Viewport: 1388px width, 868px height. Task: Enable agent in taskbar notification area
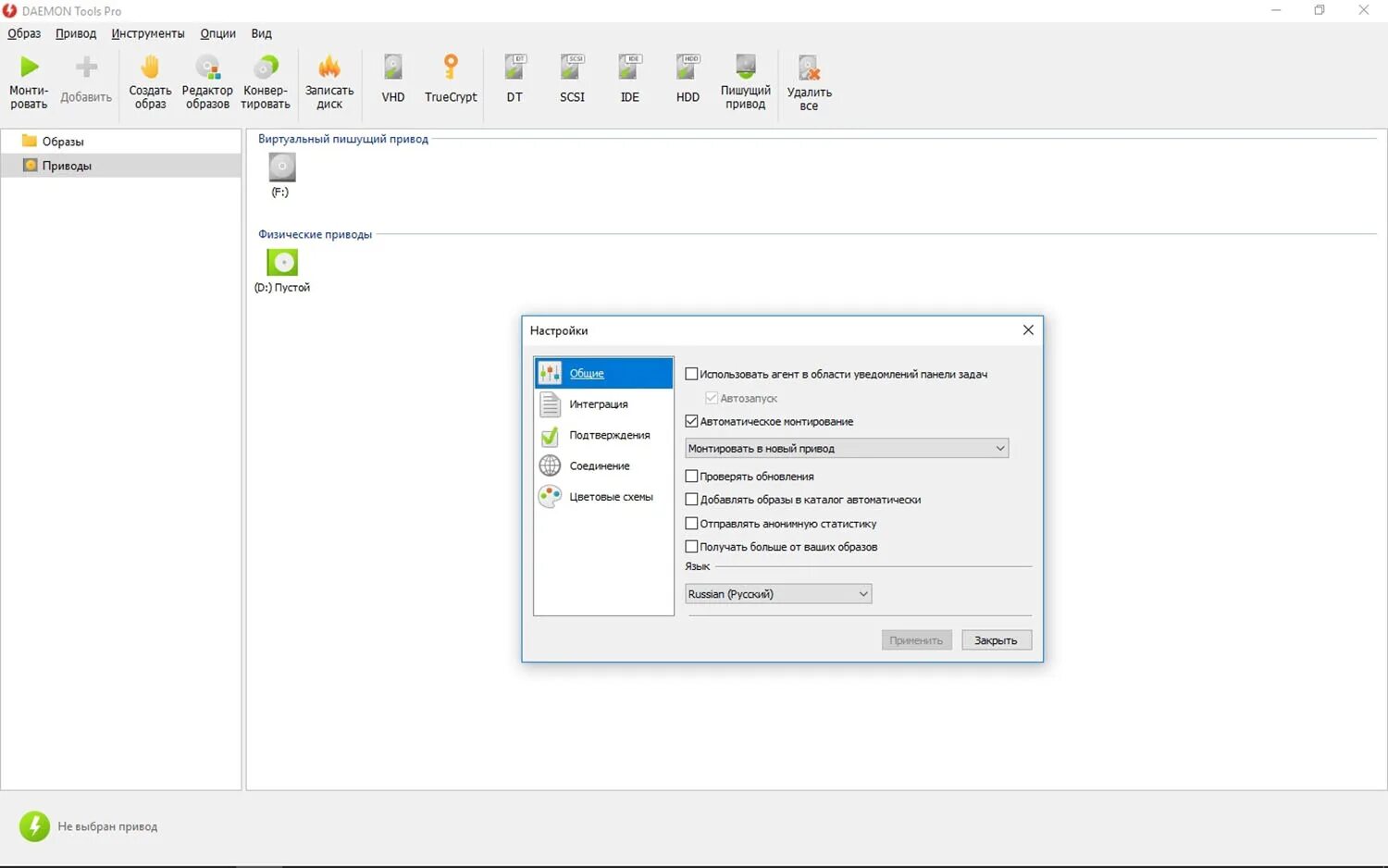(691, 374)
